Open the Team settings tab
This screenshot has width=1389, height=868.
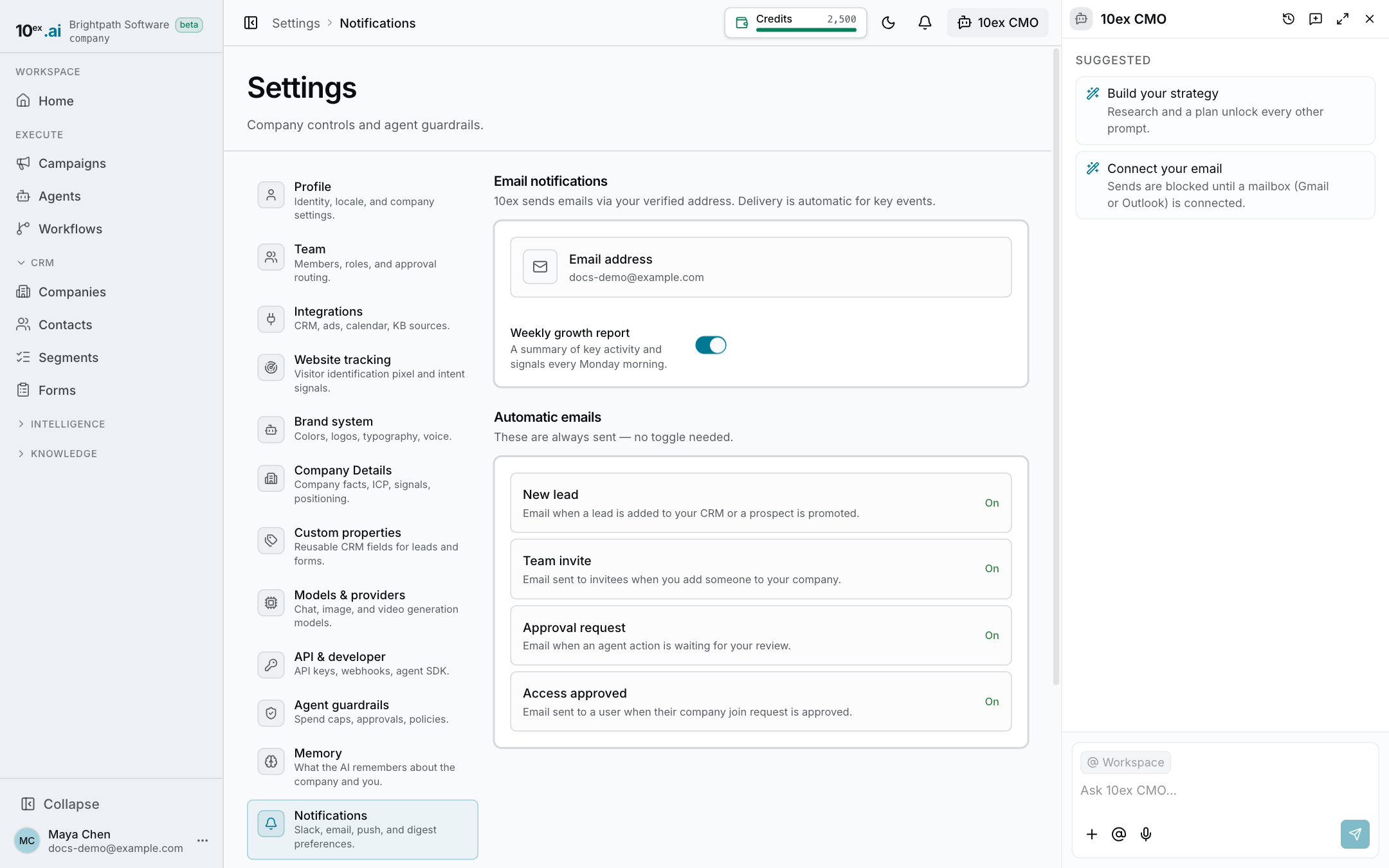[x=363, y=262]
